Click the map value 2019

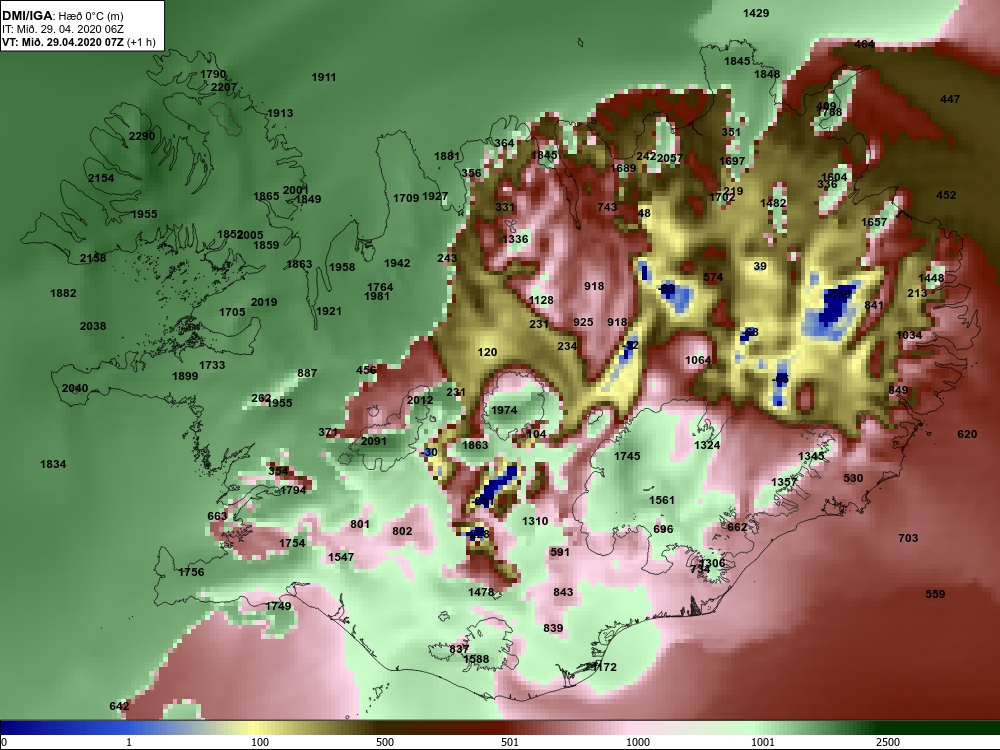264,302
